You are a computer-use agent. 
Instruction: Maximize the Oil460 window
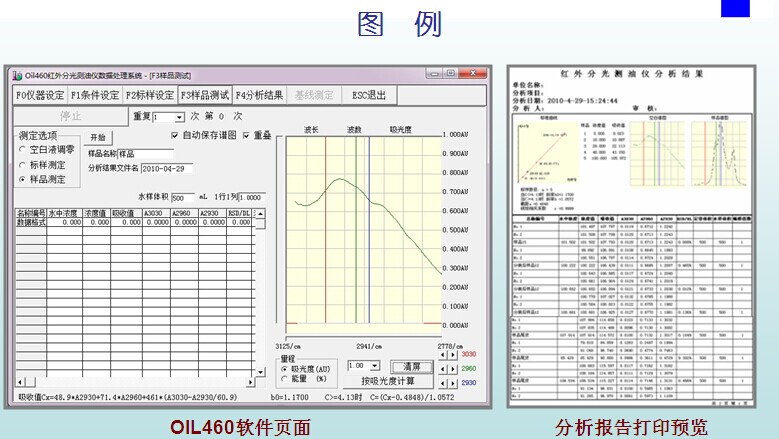pyautogui.click(x=450, y=73)
